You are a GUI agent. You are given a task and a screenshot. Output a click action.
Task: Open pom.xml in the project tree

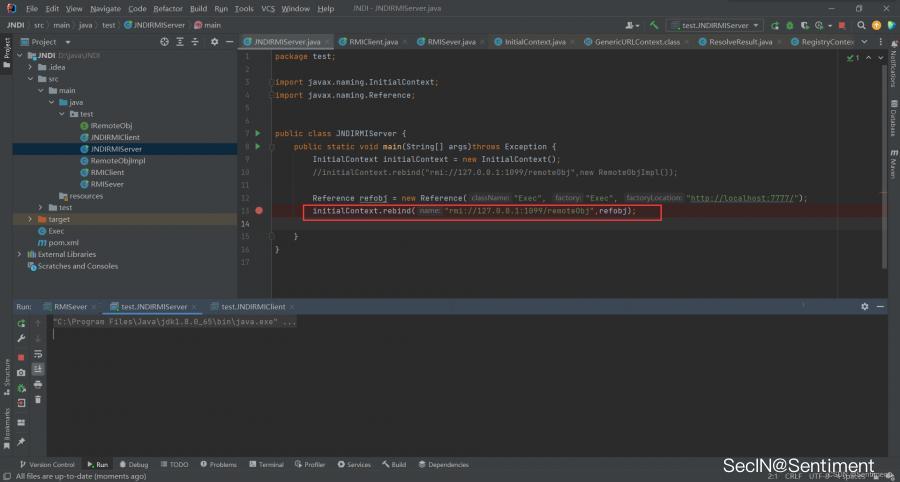pos(62,242)
